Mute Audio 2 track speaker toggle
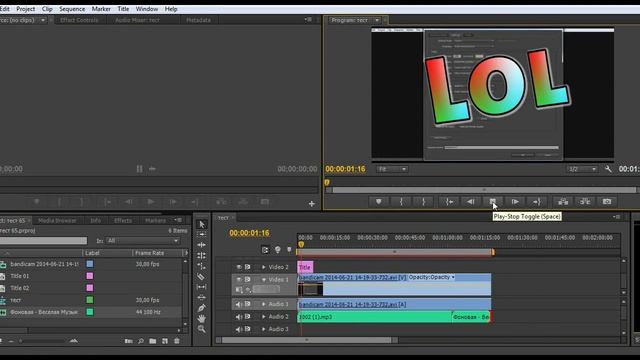Viewport: 640px width, 360px height. 239,317
